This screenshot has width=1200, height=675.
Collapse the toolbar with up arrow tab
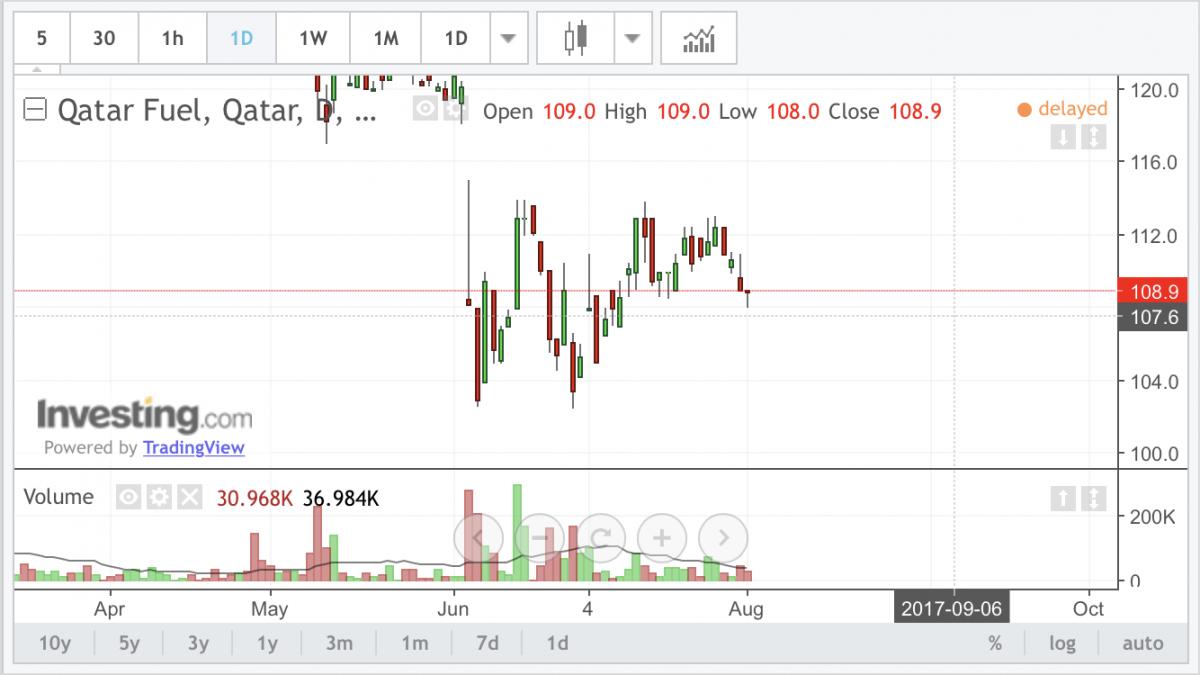click(x=37, y=70)
